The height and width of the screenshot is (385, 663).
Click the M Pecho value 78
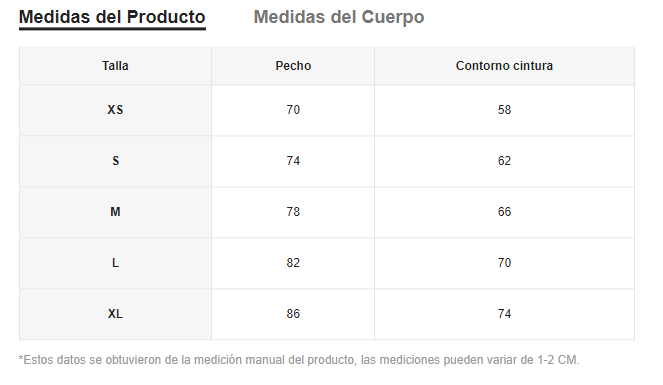coord(293,212)
